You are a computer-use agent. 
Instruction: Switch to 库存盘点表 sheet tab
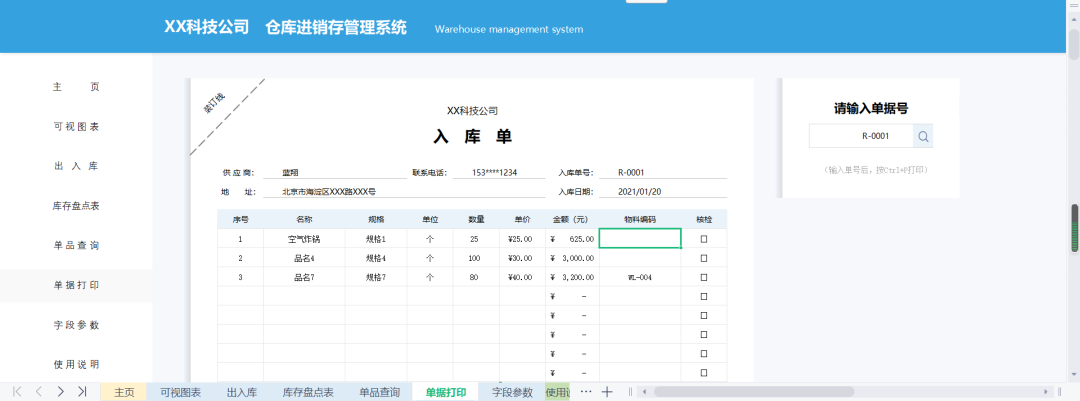308,392
